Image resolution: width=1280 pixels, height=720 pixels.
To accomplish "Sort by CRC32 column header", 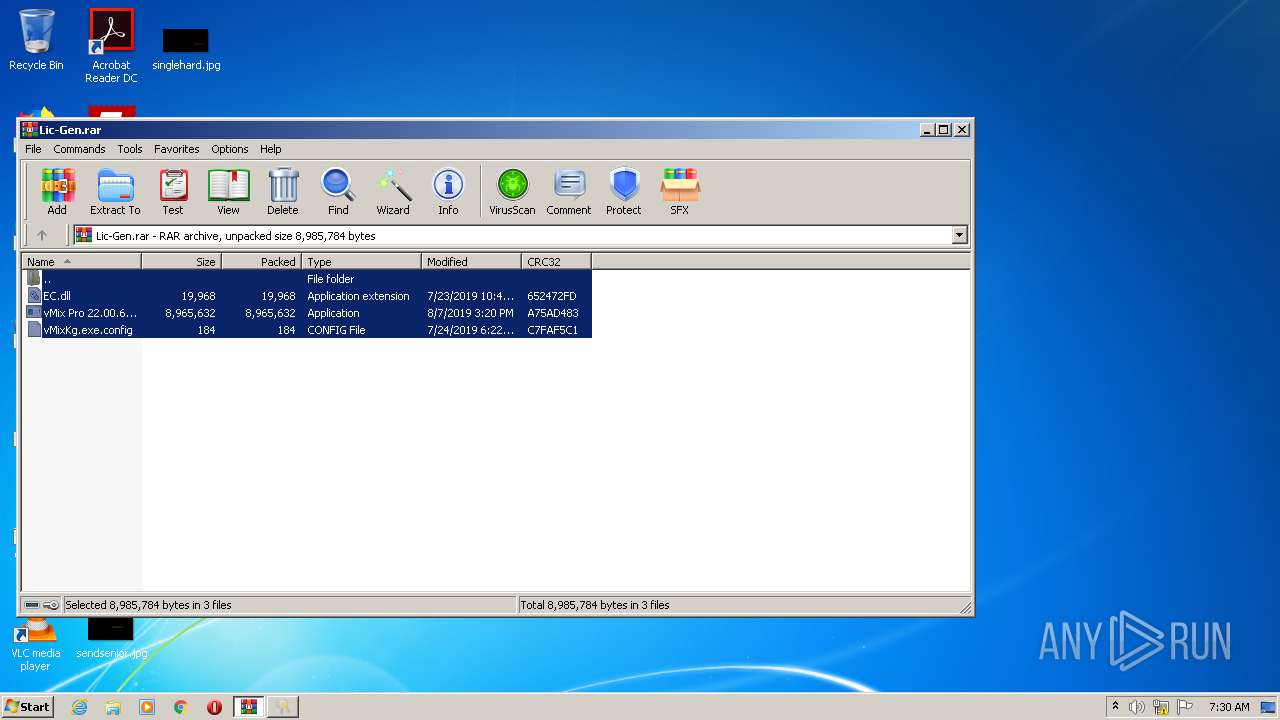I will [556, 262].
